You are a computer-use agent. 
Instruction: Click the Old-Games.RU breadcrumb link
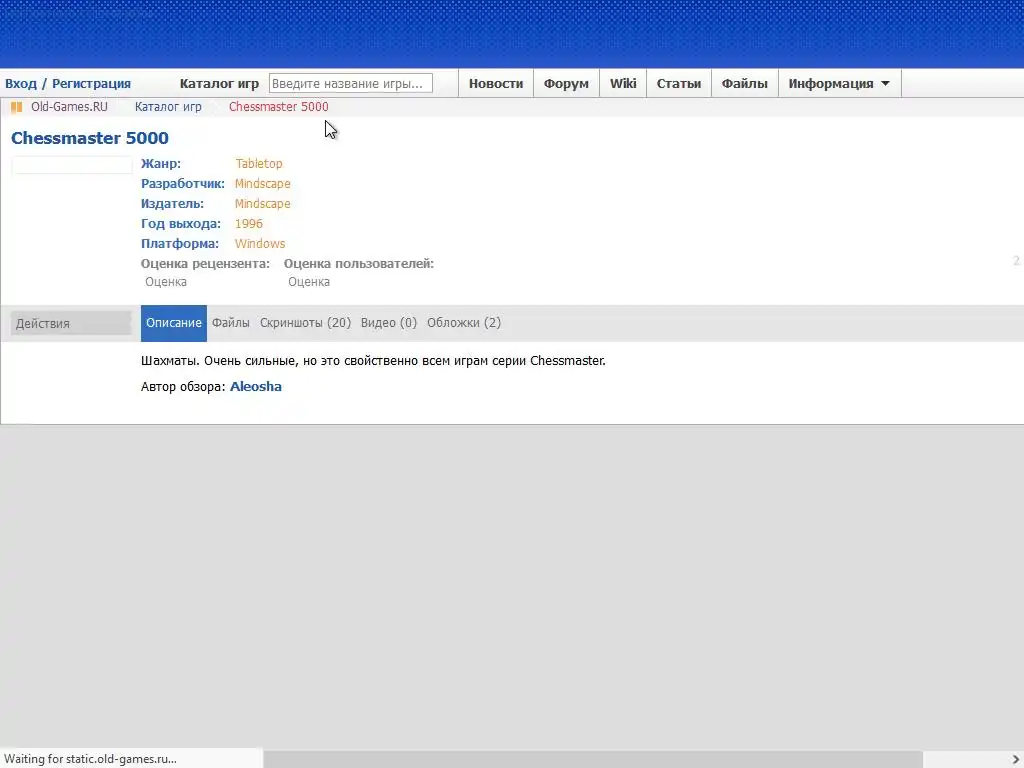[x=69, y=106]
